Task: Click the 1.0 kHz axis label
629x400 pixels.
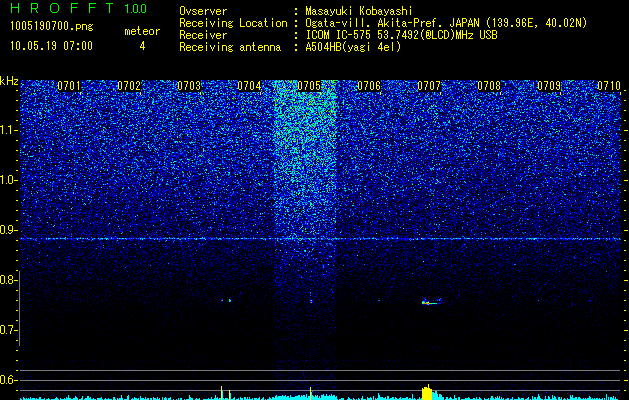Action: coord(8,180)
